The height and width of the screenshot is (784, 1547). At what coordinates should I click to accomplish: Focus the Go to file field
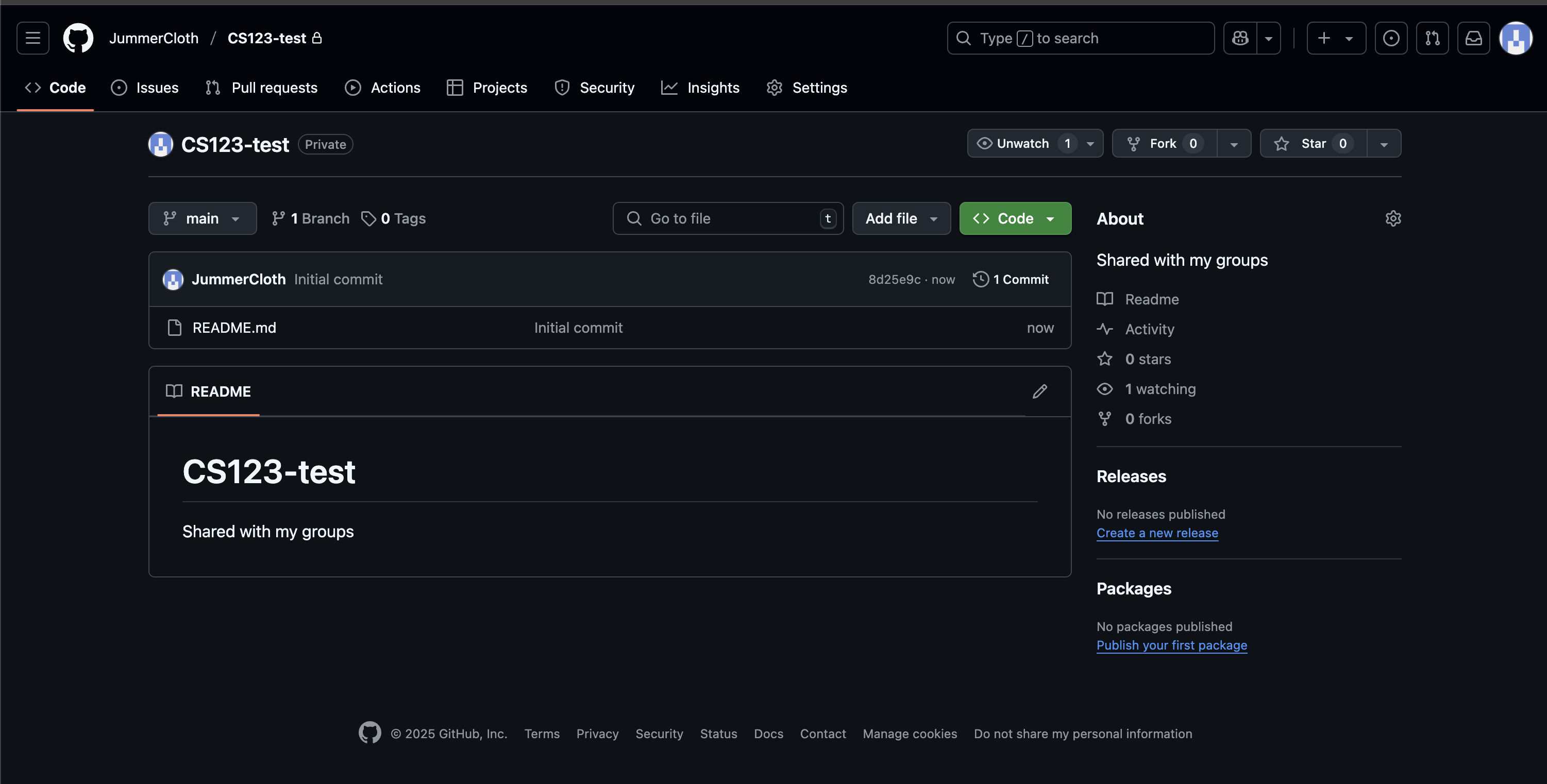[728, 218]
